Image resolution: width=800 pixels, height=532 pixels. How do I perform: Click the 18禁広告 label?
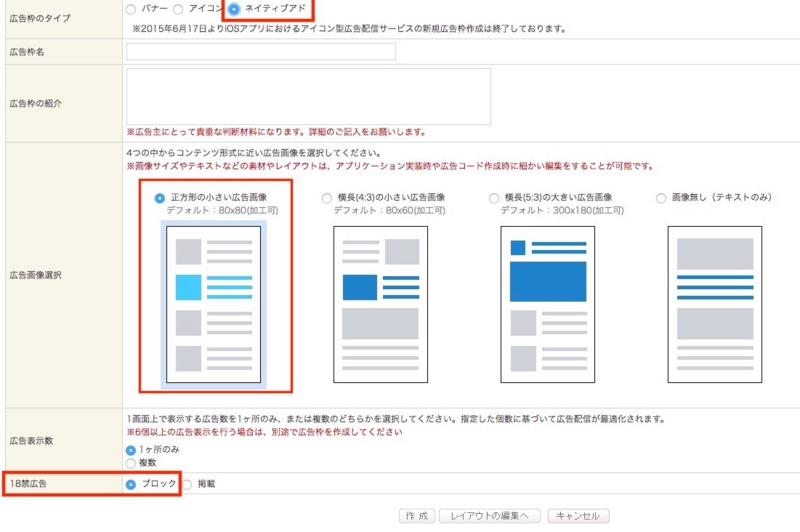point(28,484)
